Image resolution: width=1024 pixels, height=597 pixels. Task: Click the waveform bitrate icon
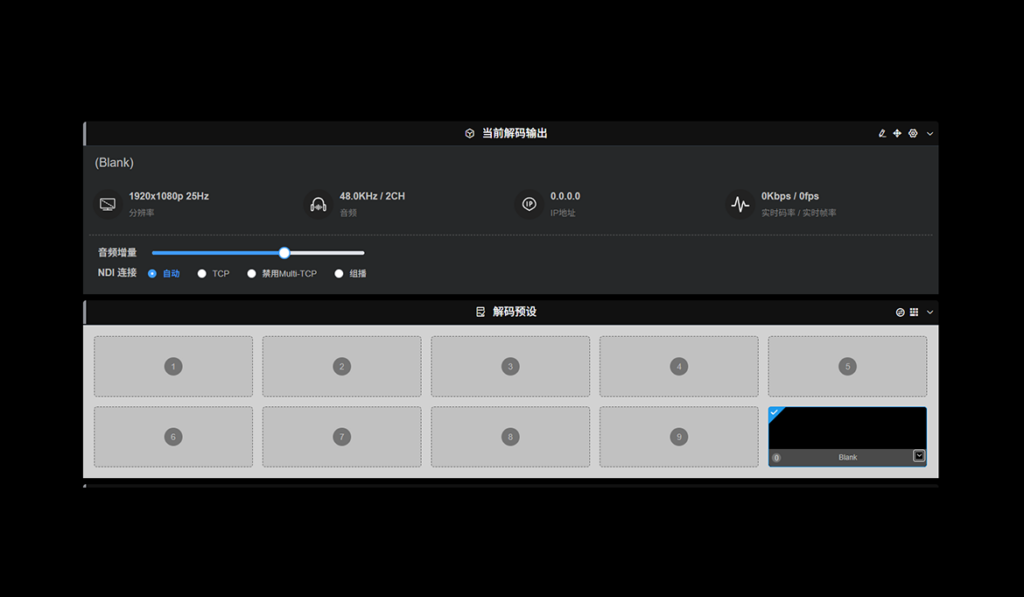740,204
